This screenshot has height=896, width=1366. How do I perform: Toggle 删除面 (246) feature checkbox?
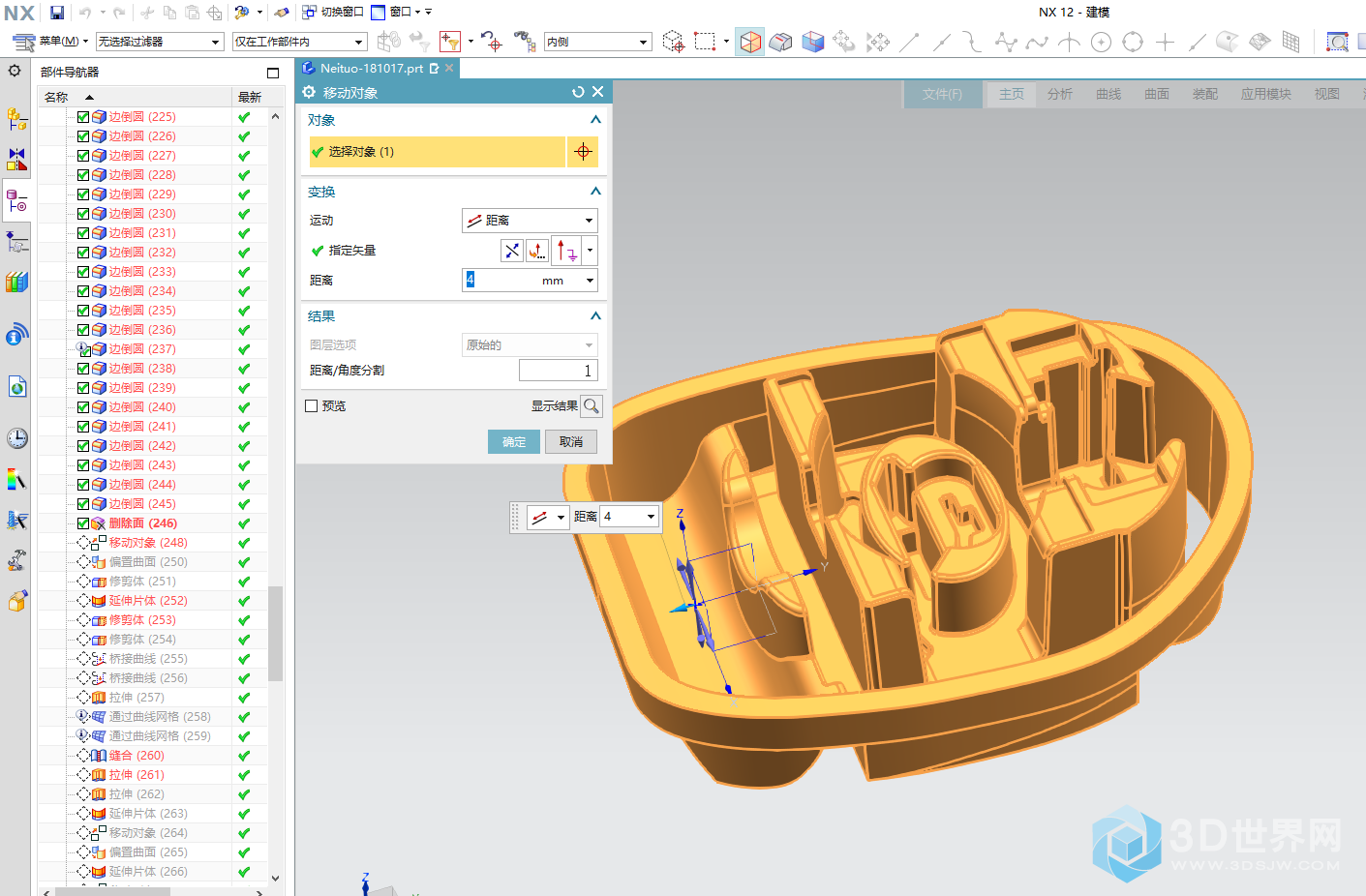coord(83,523)
